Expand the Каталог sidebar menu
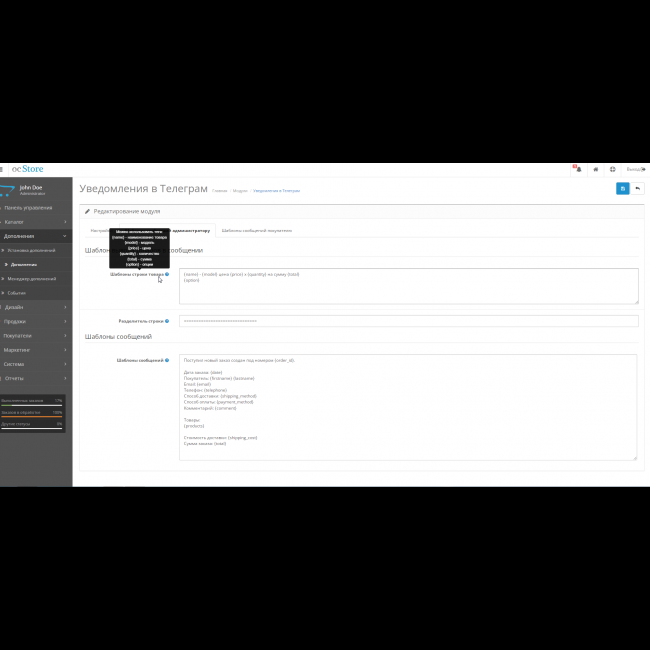The width and height of the screenshot is (650, 650). pos(35,221)
